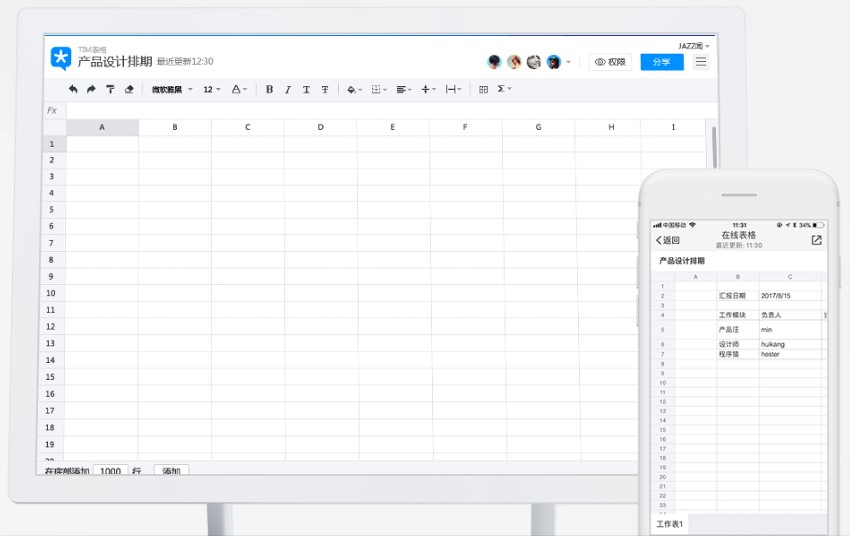Click the redo arrow icon

pos(91,89)
